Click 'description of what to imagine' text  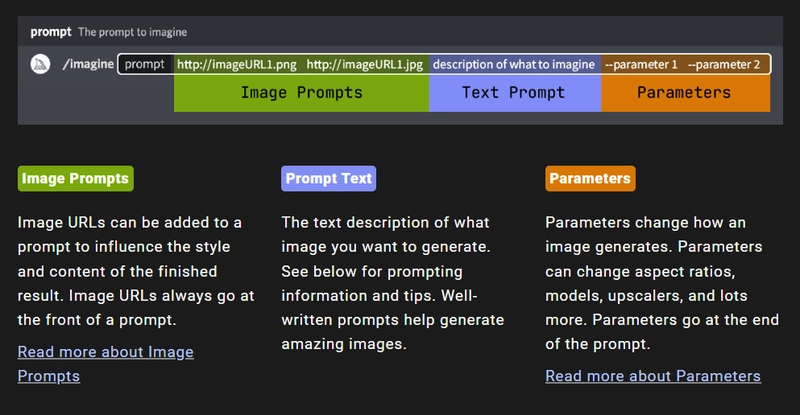(514, 64)
